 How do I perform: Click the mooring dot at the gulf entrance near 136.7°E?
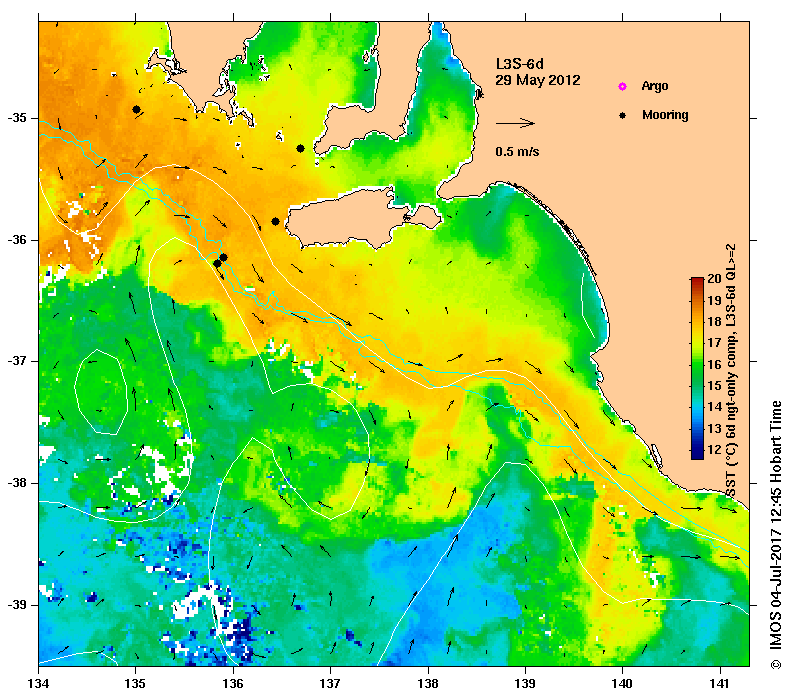point(300,148)
